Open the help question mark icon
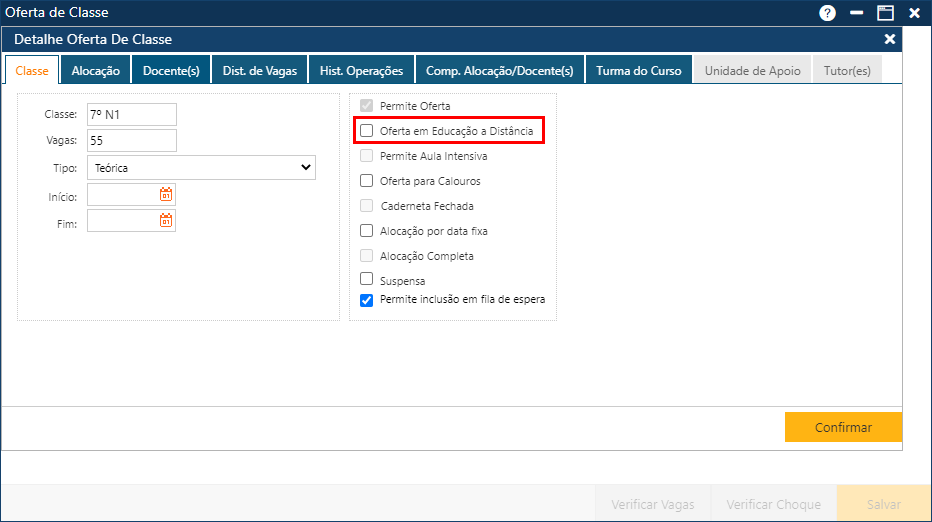The width and height of the screenshot is (932, 522). (x=827, y=13)
